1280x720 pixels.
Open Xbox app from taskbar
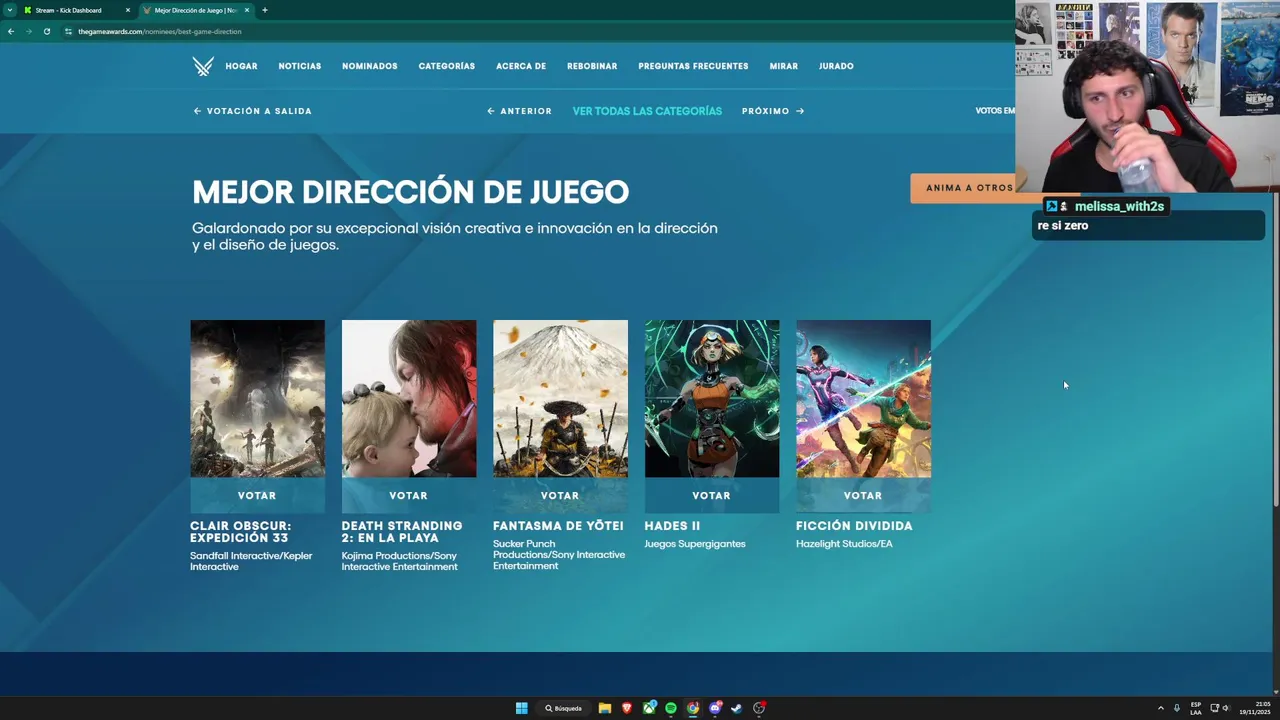point(649,708)
